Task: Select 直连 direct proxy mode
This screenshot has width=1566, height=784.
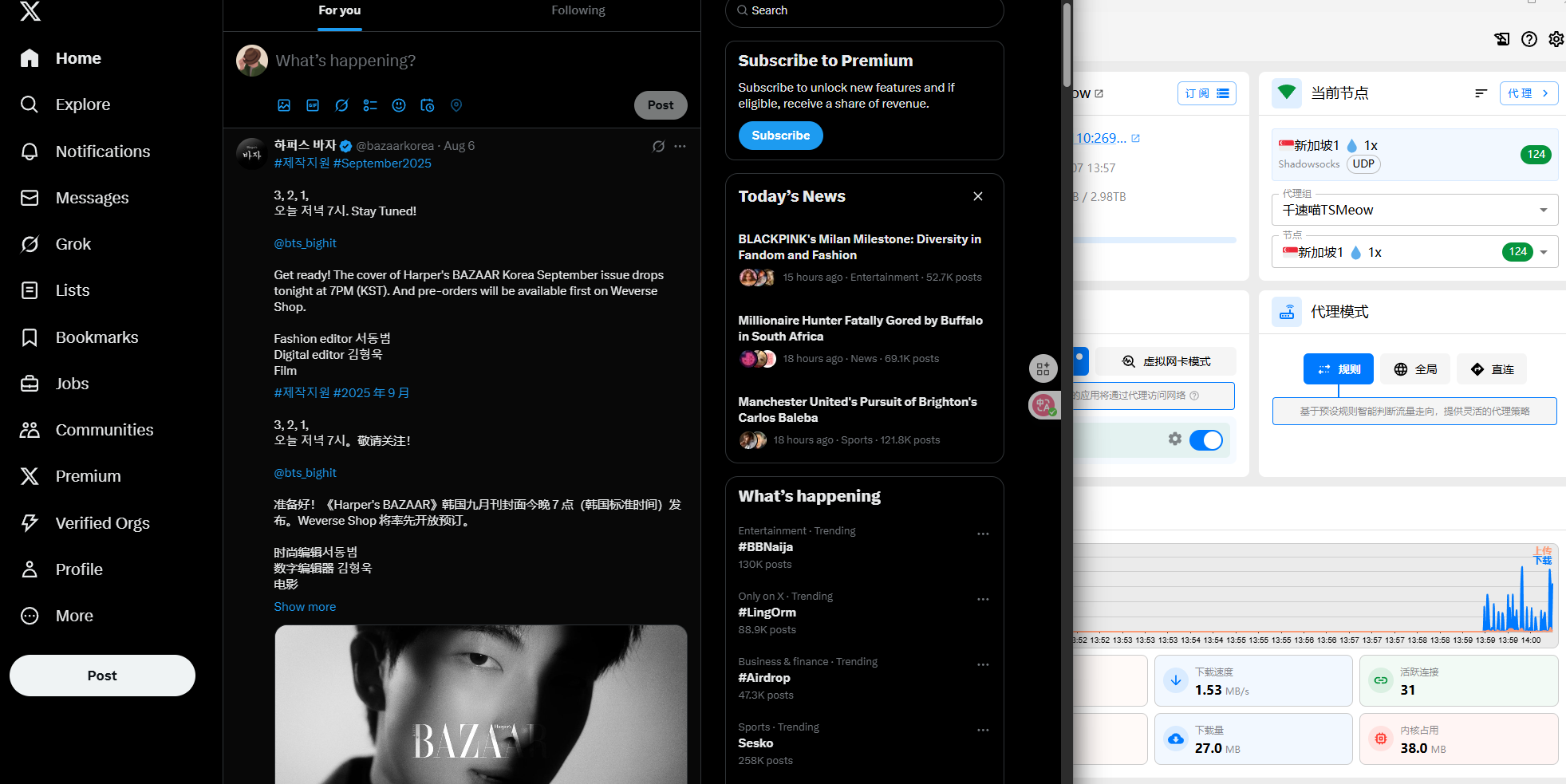Action: (1492, 369)
